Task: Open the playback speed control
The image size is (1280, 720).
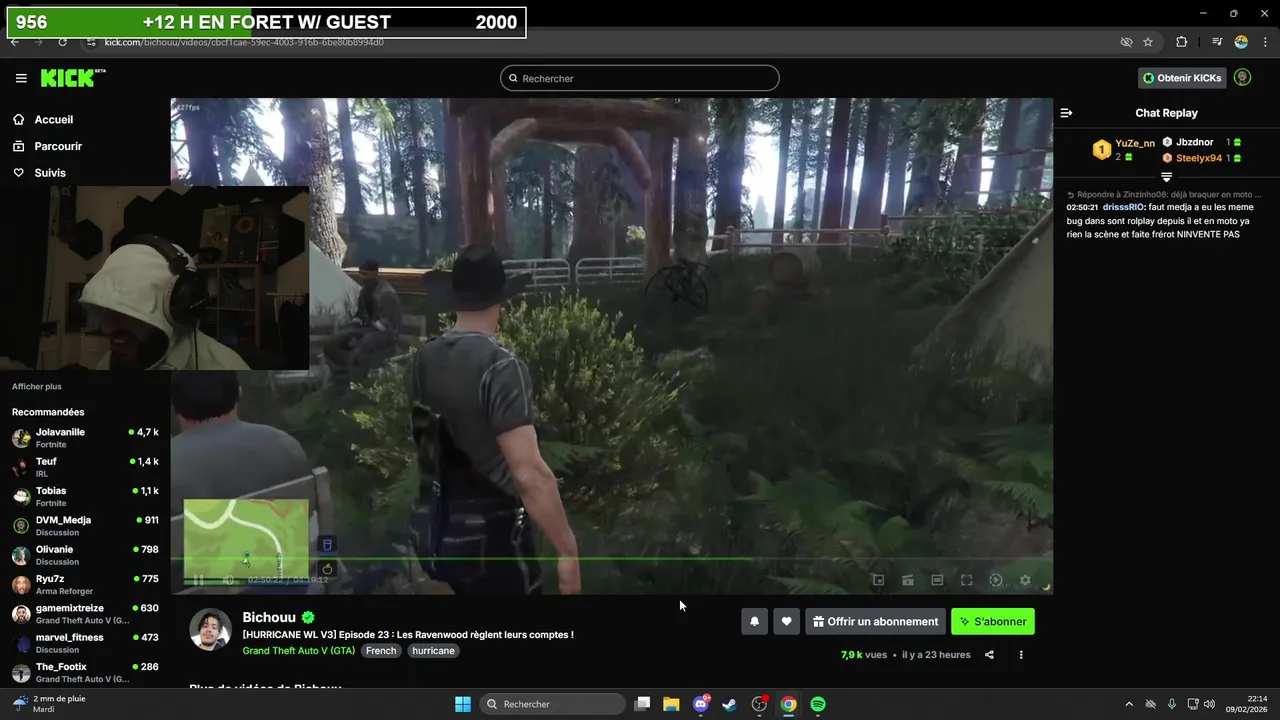Action: [x=996, y=580]
